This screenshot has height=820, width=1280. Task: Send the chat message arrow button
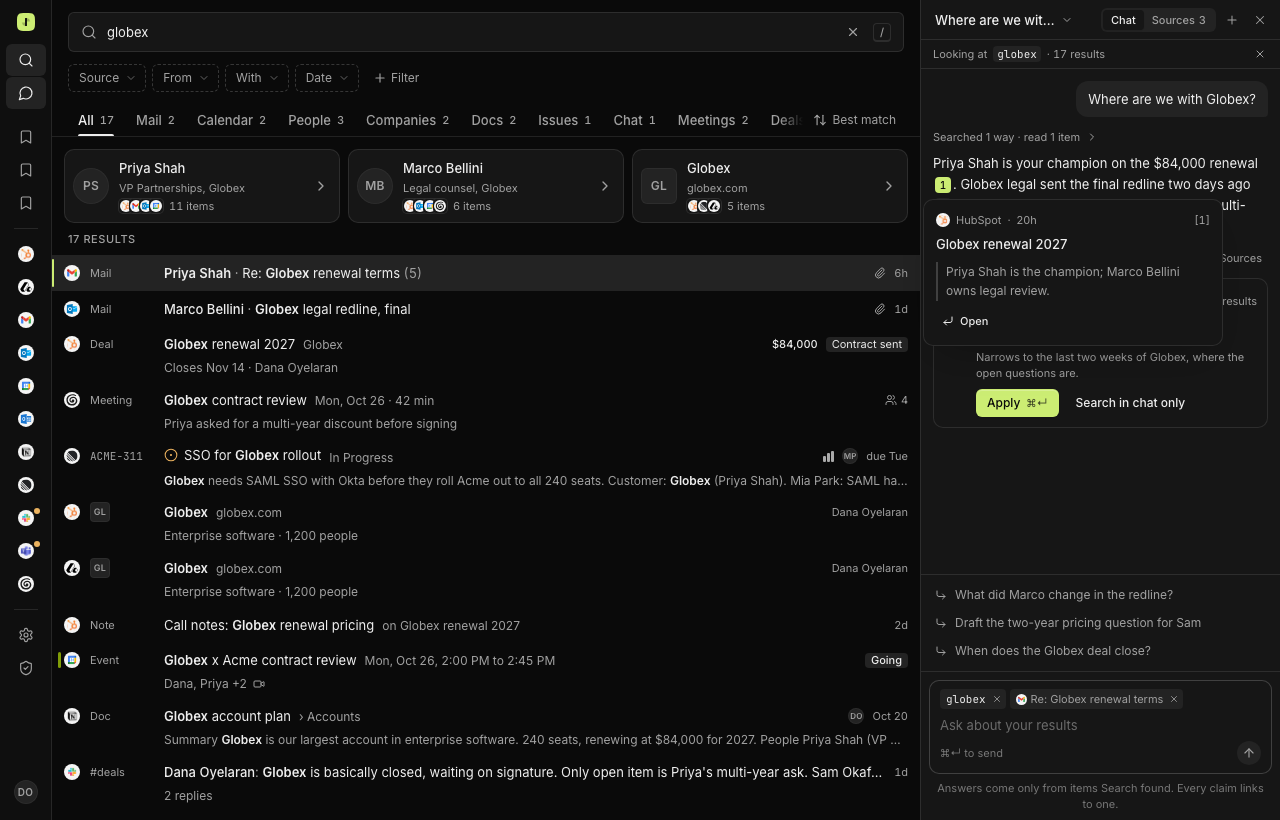point(1248,753)
